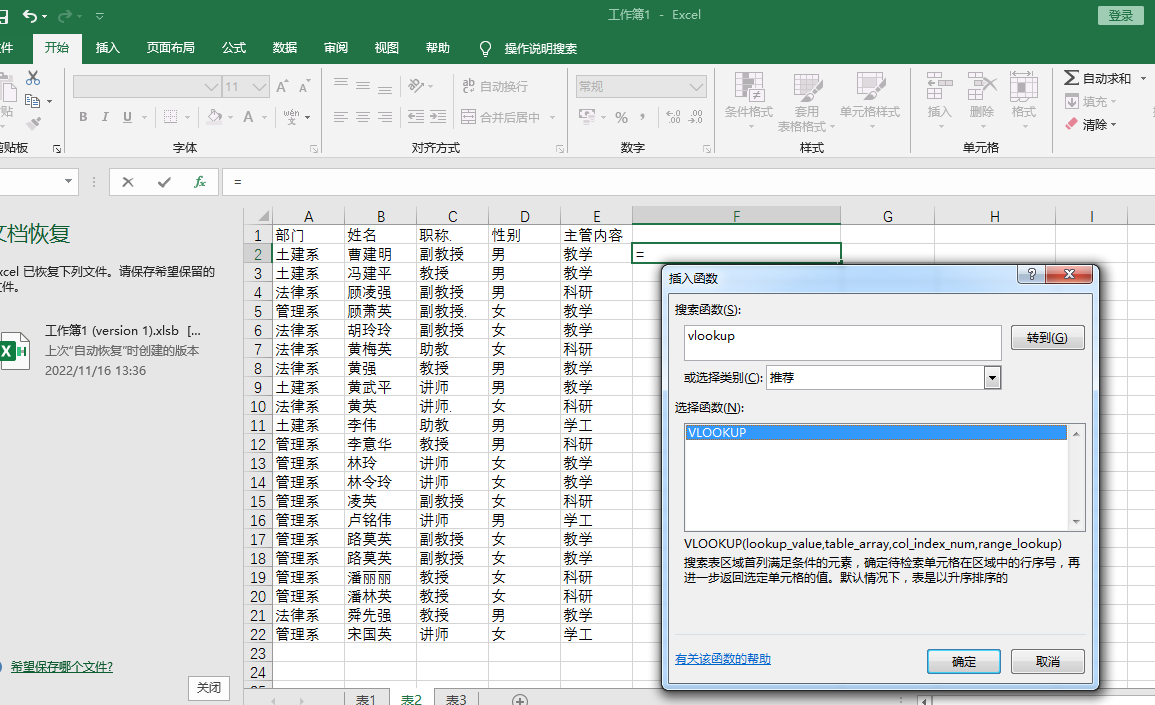This screenshot has width=1155, height=705.
Task: Switch to the 公式 ribbon tab
Action: tap(233, 48)
